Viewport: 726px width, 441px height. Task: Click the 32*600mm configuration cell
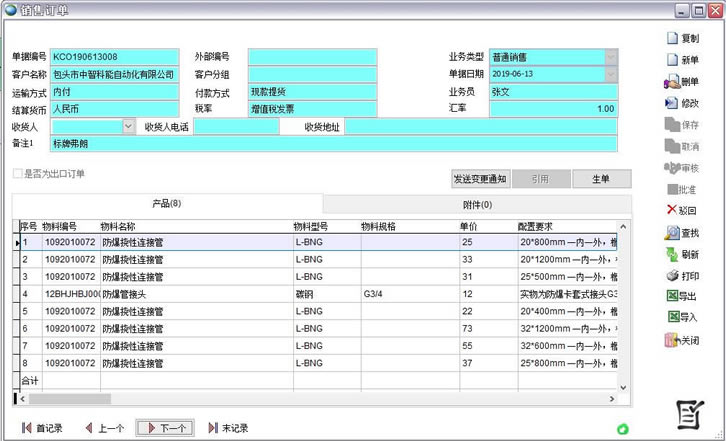coord(568,346)
